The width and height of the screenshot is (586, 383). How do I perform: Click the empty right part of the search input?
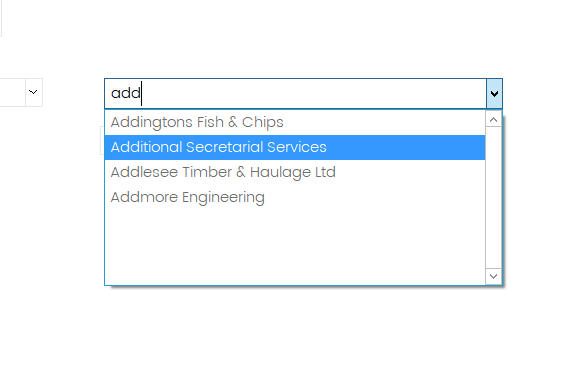314,93
